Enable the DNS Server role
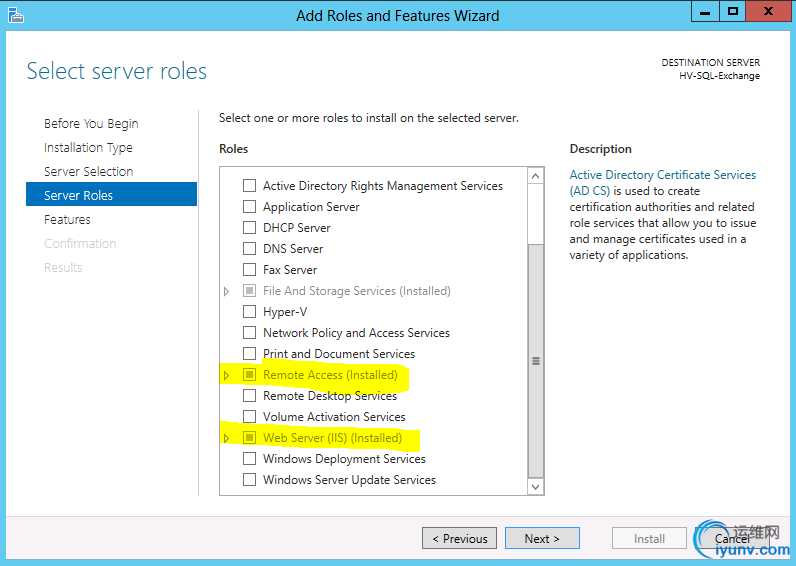The height and width of the screenshot is (566, 796). [250, 249]
